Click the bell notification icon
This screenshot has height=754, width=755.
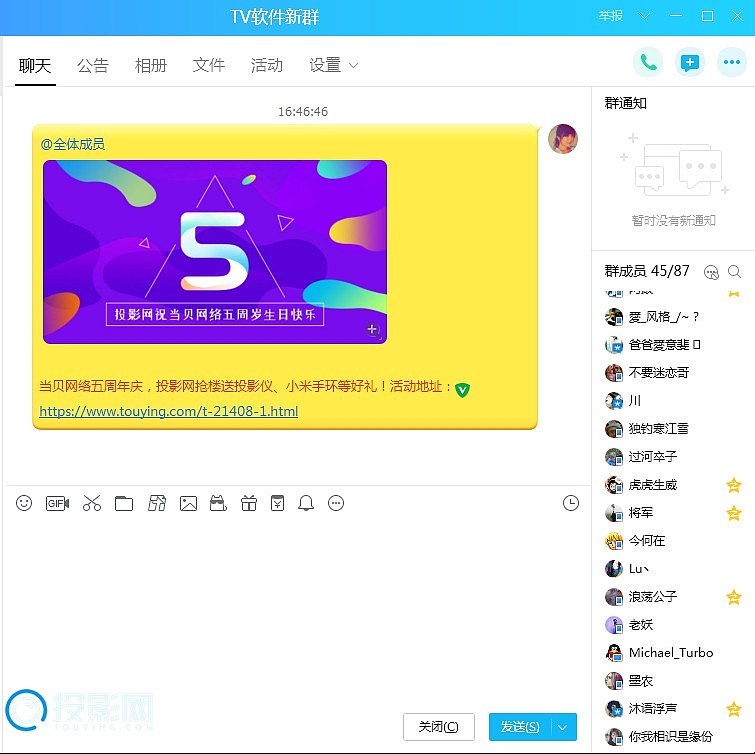[306, 503]
